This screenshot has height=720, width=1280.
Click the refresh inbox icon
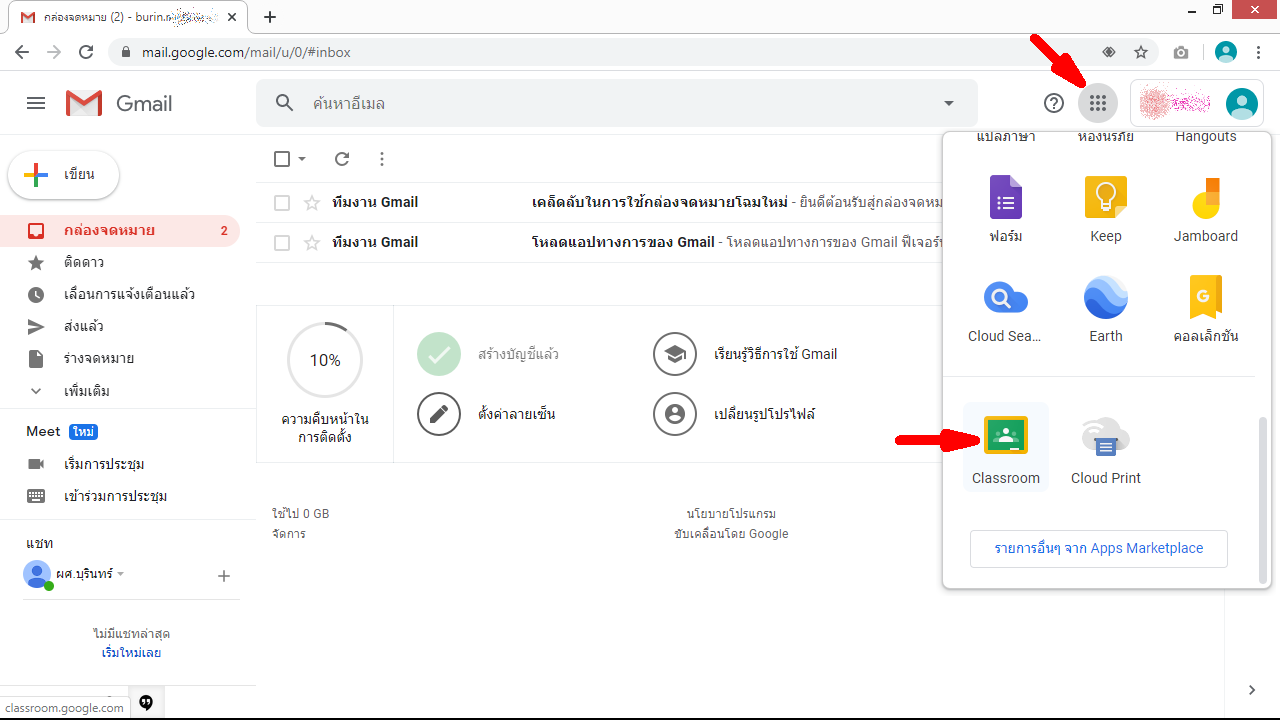click(x=342, y=159)
